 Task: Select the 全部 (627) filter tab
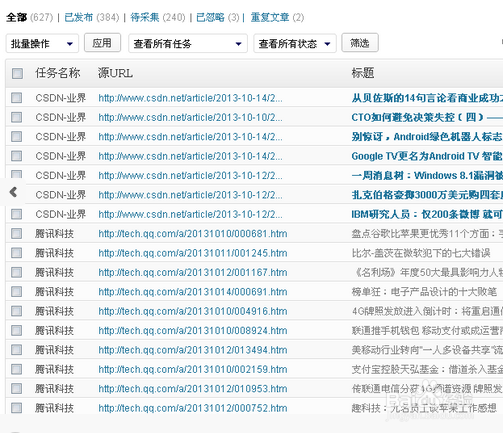(x=29, y=17)
